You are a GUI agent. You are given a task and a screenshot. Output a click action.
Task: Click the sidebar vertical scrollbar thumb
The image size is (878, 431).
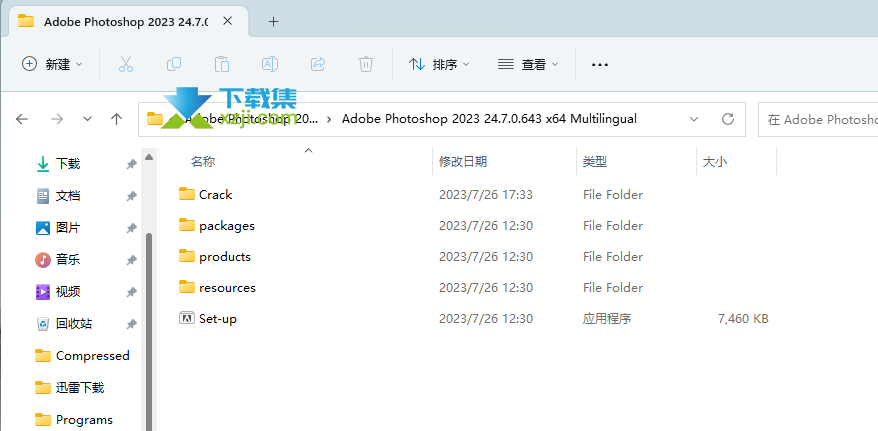pos(148,331)
